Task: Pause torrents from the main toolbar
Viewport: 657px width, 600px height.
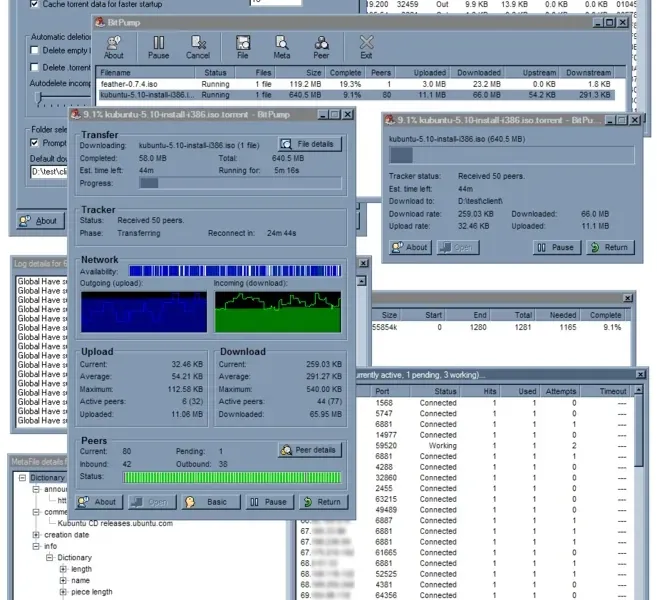Action: coord(158,47)
